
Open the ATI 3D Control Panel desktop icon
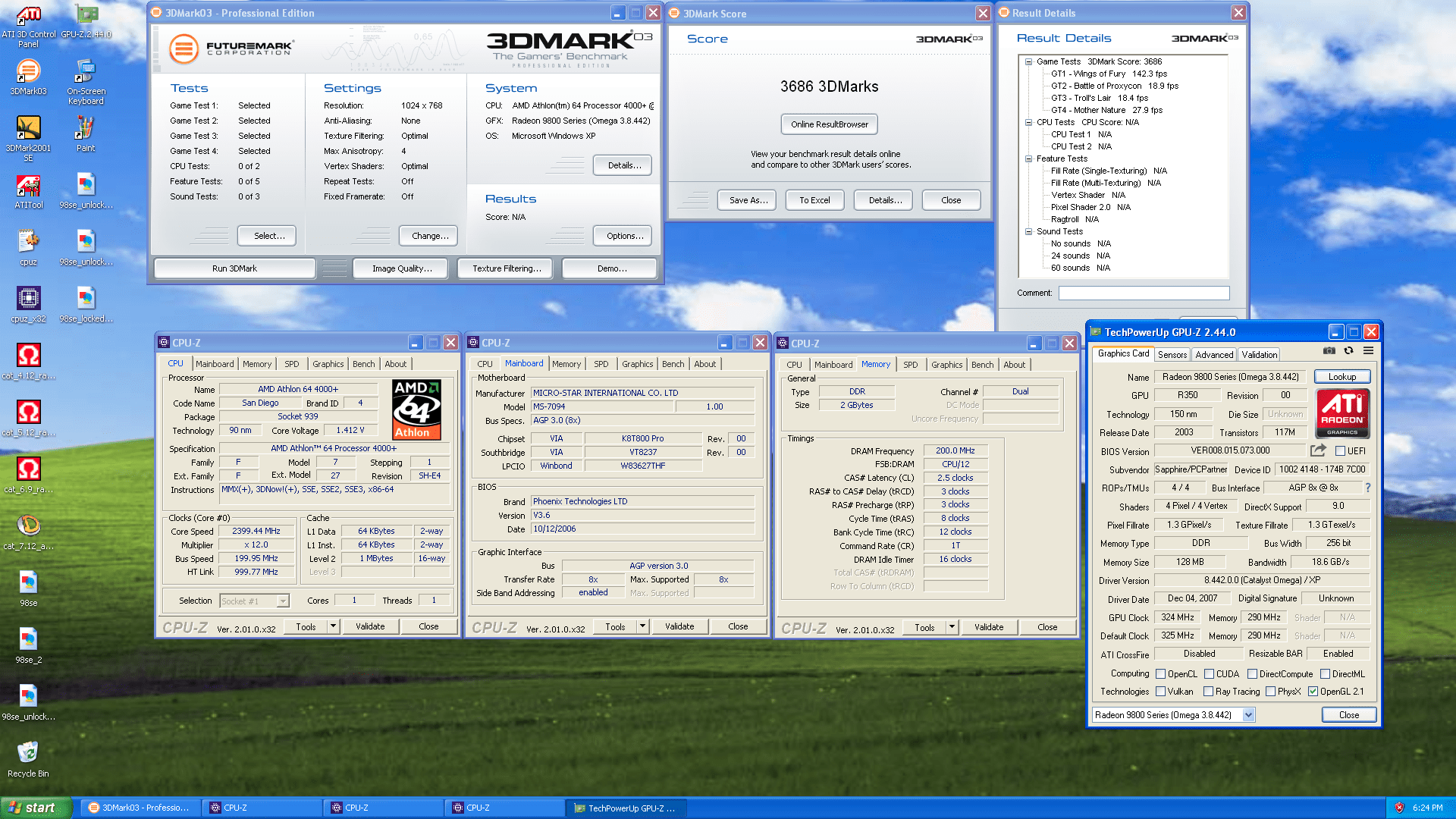pyautogui.click(x=29, y=27)
